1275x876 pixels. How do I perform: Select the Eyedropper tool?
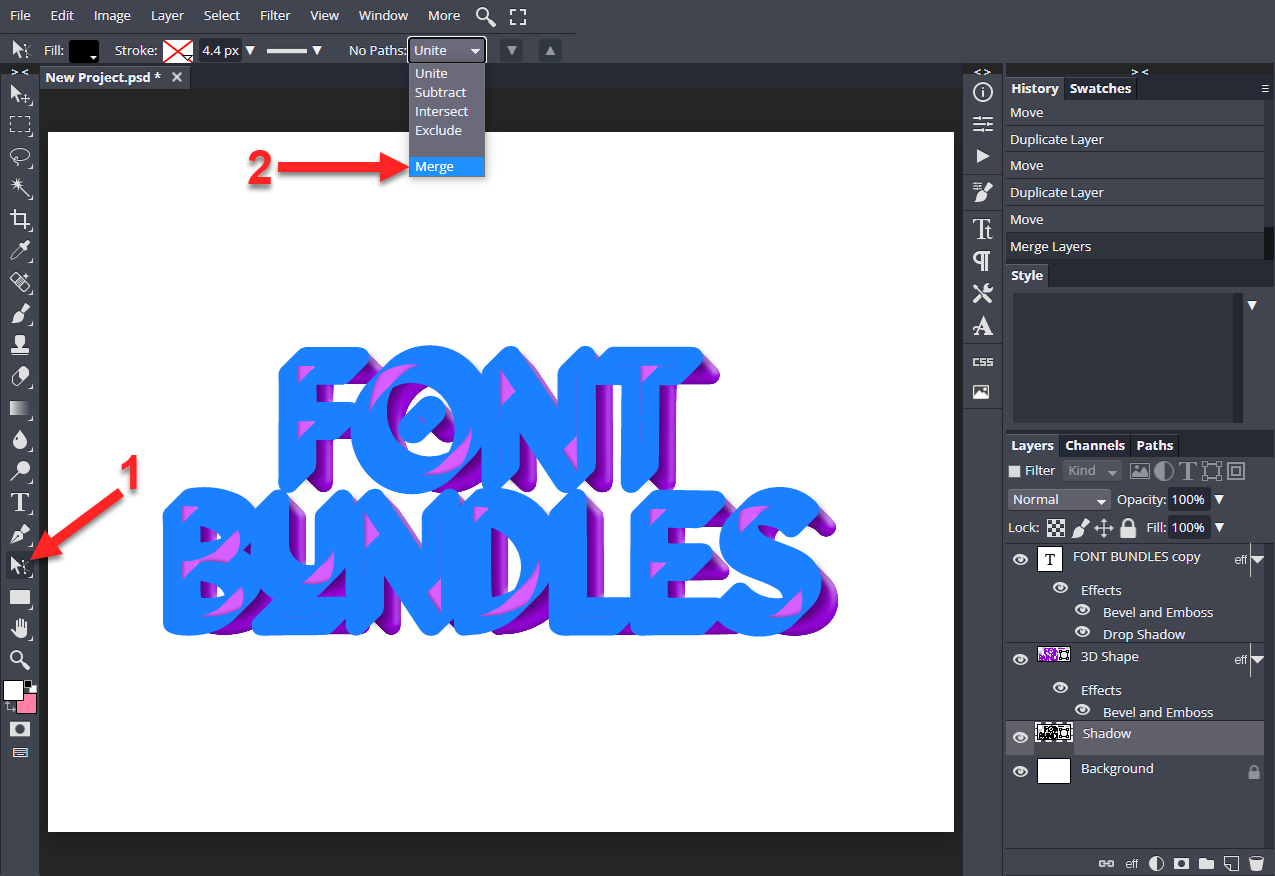pos(19,251)
